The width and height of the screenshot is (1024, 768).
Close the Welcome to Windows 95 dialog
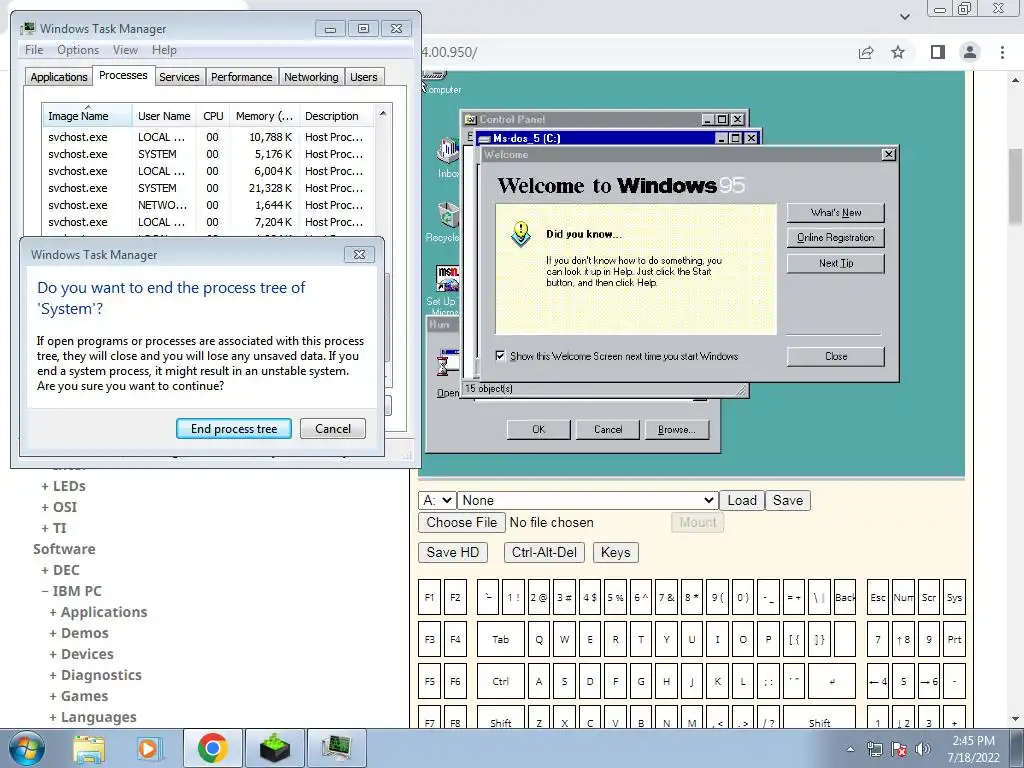pyautogui.click(x=836, y=357)
